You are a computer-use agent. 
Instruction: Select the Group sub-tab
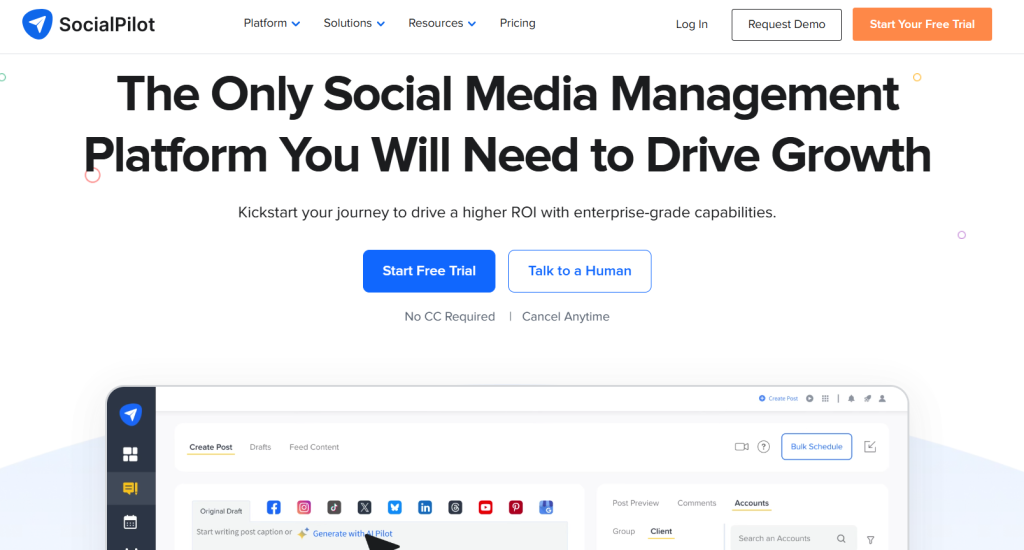tap(624, 532)
